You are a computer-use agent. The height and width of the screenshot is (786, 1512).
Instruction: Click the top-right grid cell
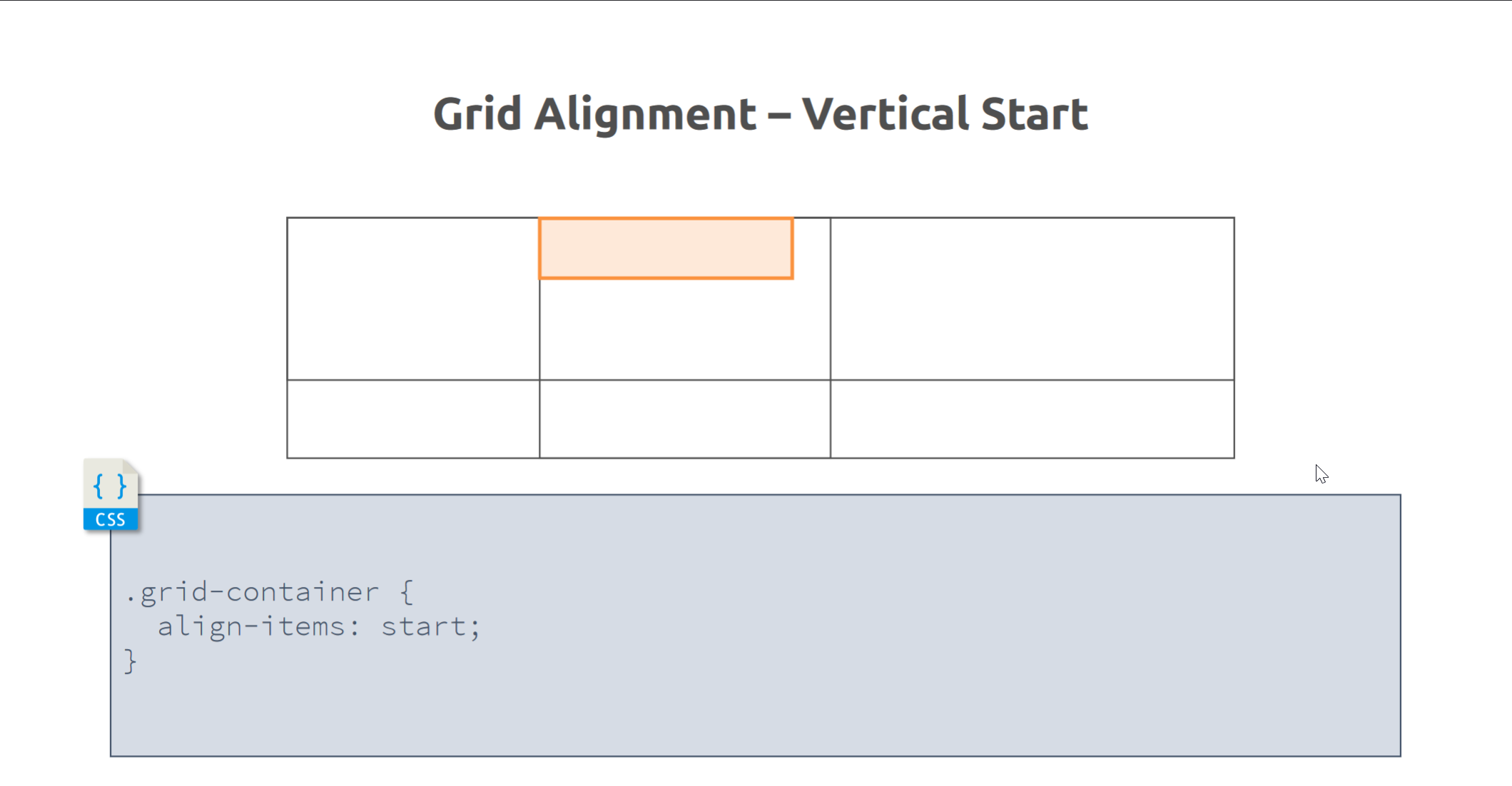point(1032,298)
